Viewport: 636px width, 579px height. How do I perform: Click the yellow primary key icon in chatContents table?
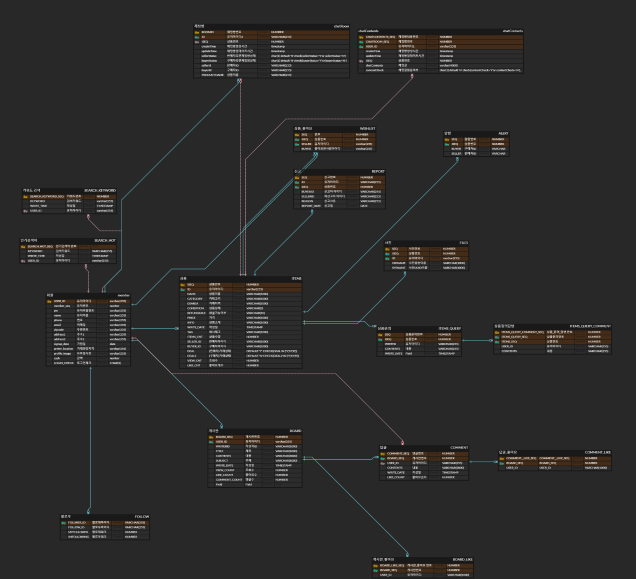tap(361, 37)
